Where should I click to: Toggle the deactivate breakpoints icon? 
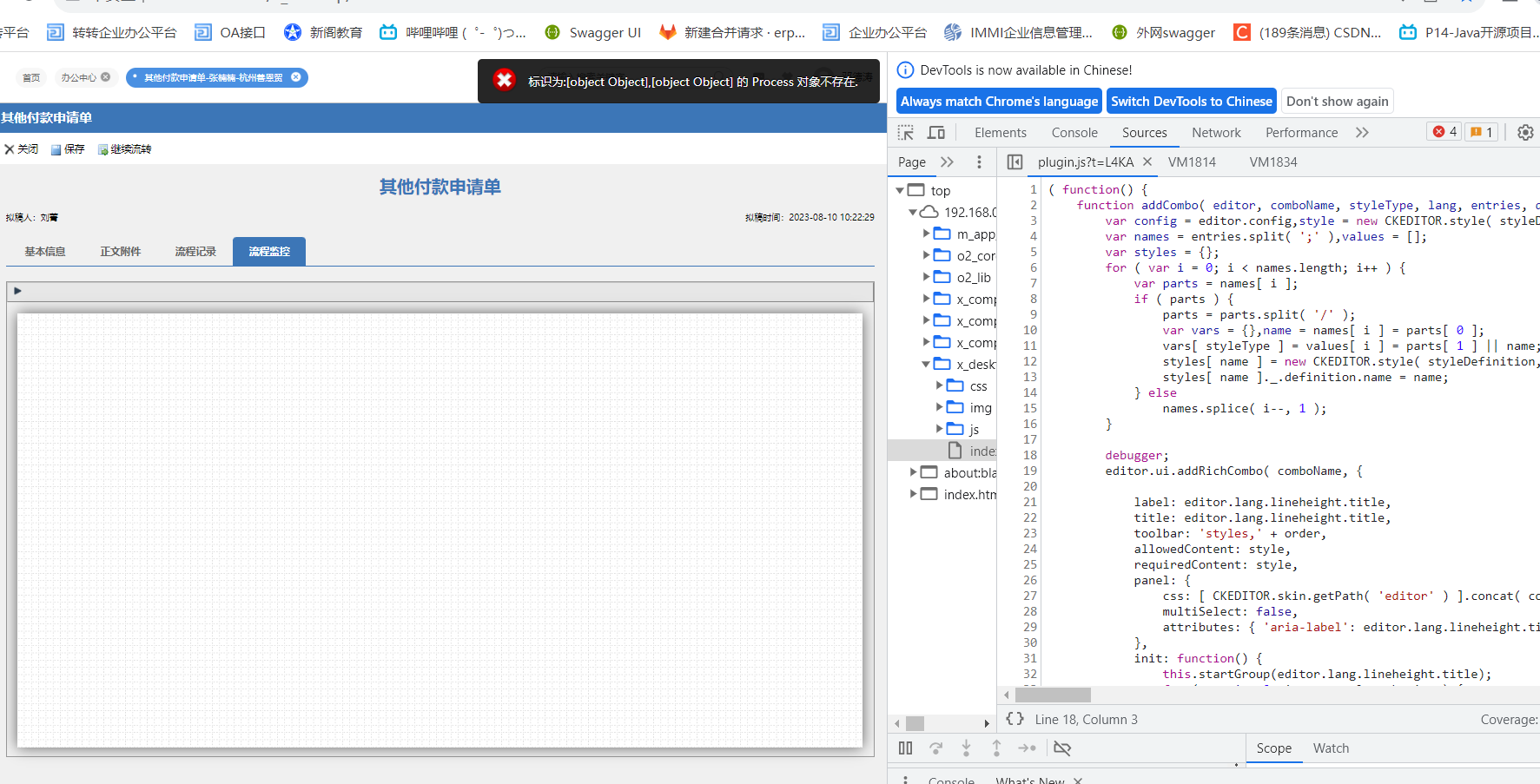pyautogui.click(x=1061, y=748)
